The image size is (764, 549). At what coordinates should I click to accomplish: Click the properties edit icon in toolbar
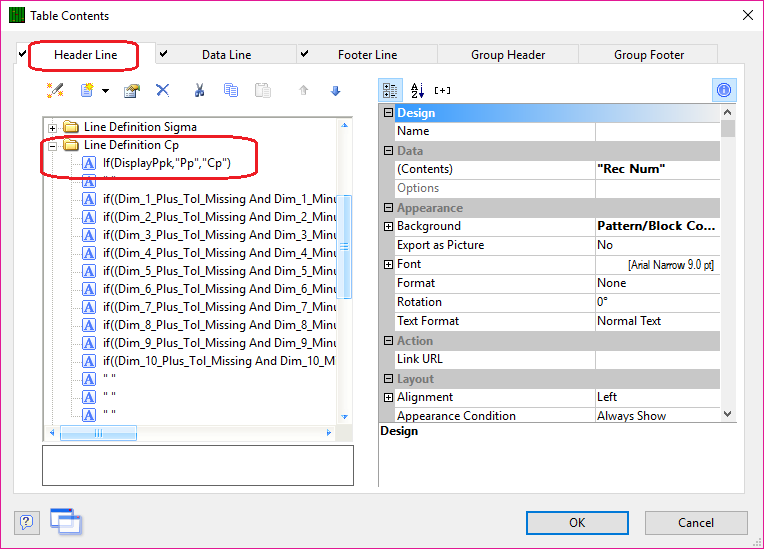tap(132, 91)
